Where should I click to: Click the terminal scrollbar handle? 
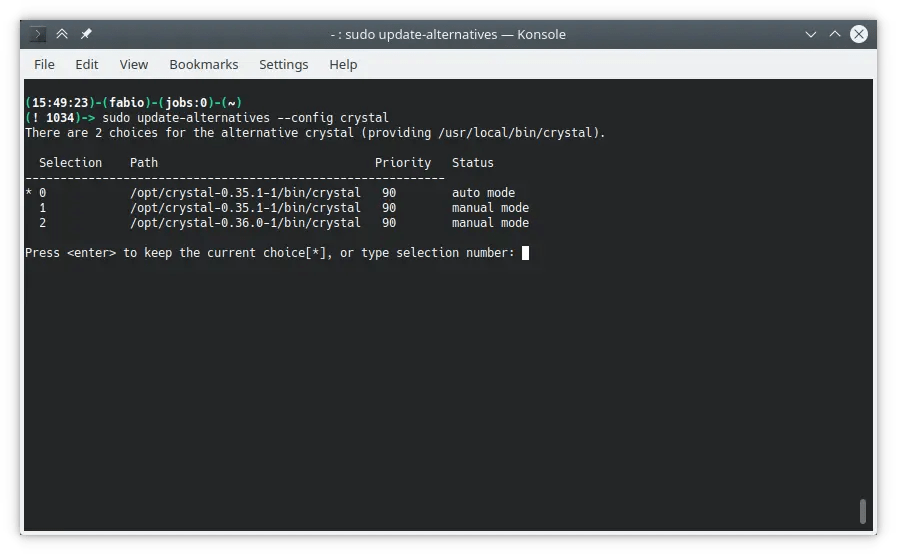863,511
